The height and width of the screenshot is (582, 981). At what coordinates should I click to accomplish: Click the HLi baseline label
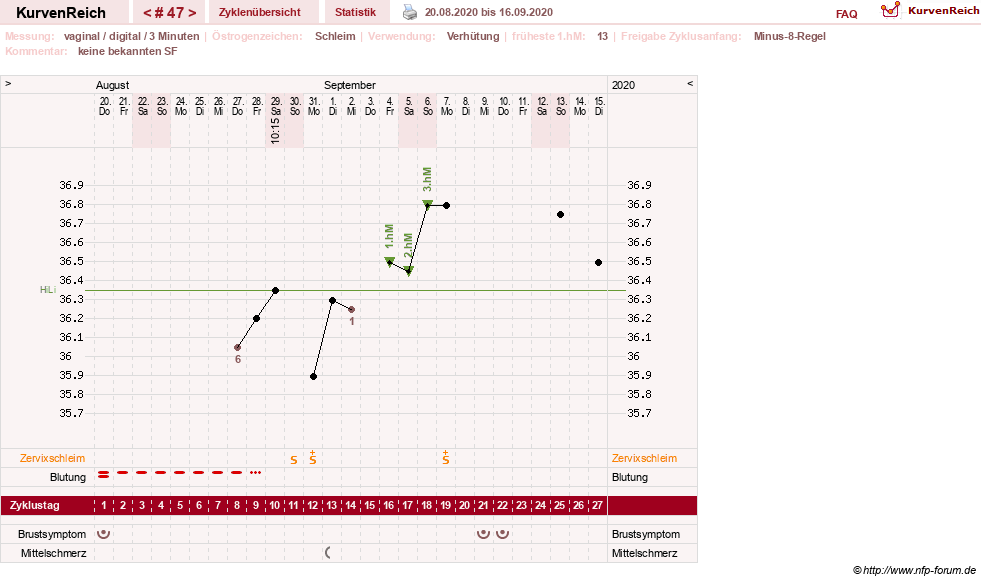(48, 290)
